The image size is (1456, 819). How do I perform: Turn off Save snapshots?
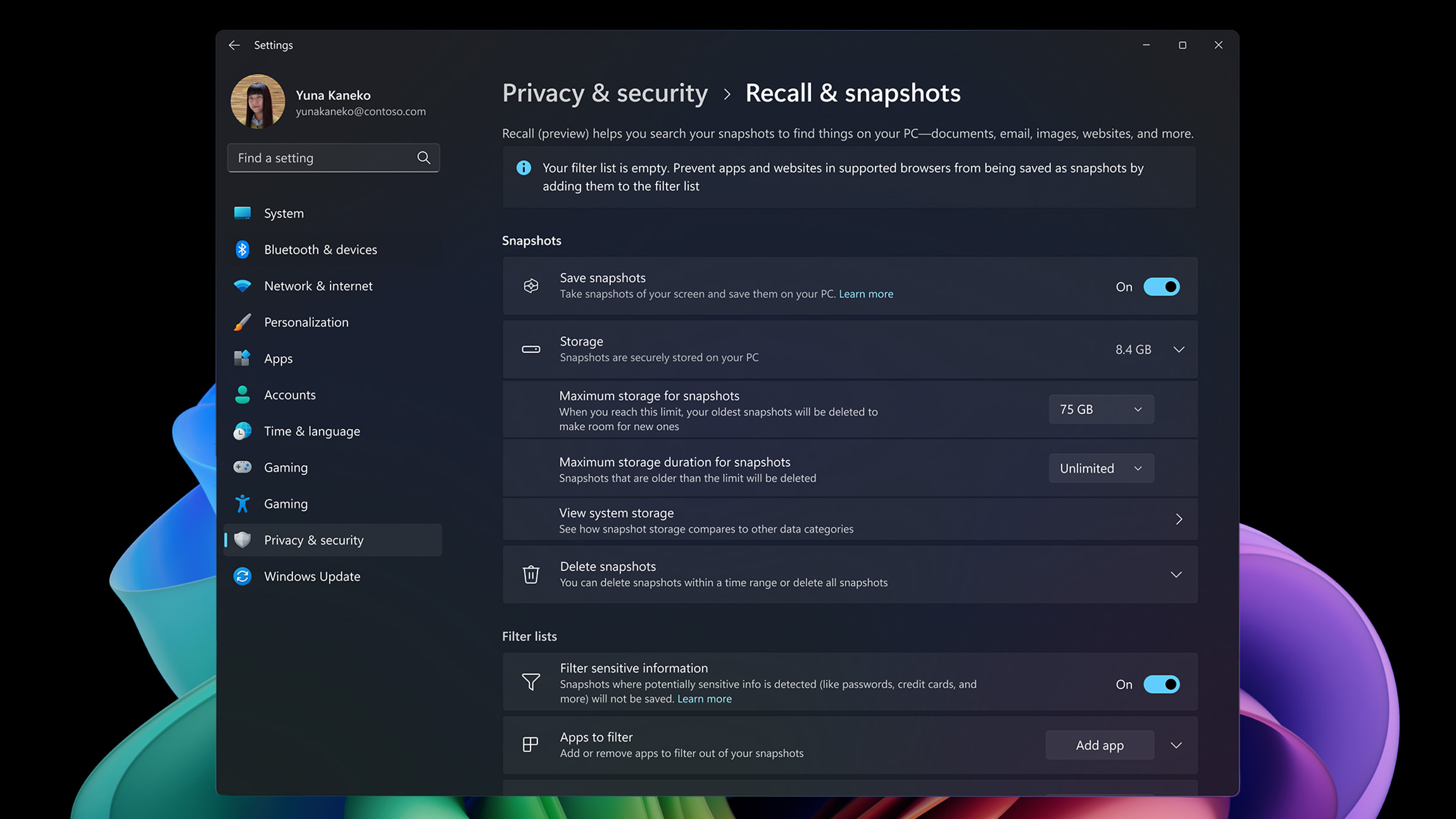[1161, 286]
